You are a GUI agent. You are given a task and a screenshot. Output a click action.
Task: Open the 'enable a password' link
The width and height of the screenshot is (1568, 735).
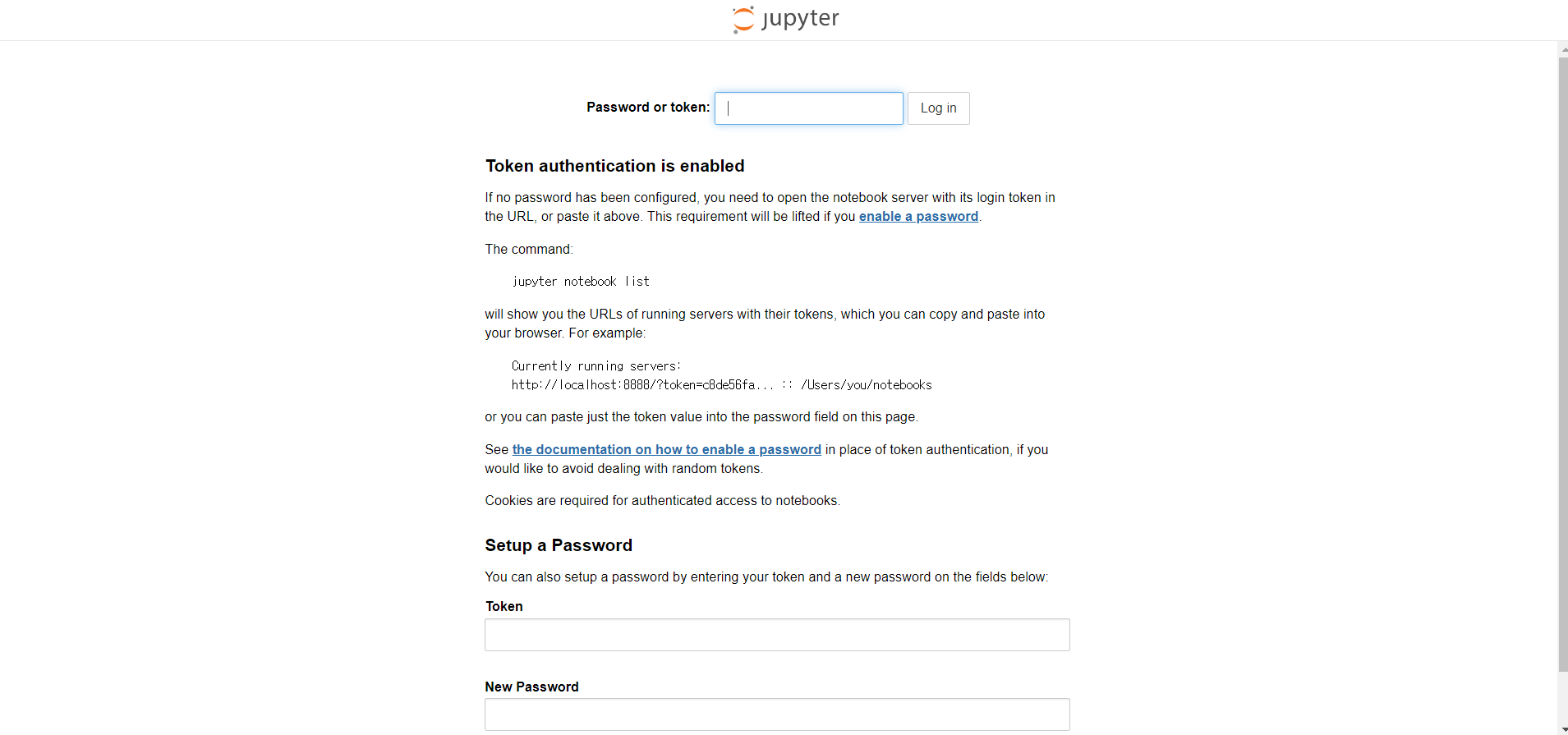click(918, 217)
